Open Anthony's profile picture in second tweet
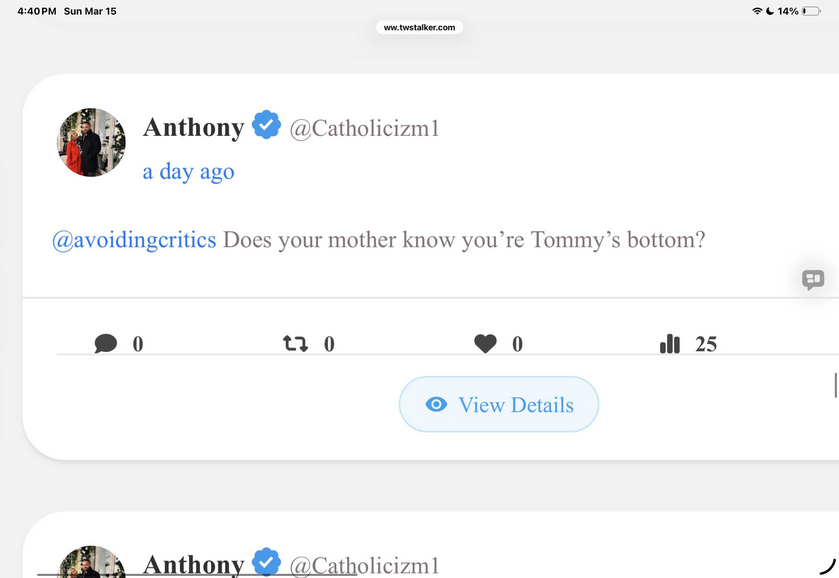Viewport: 839px width, 578px height. coord(91,562)
